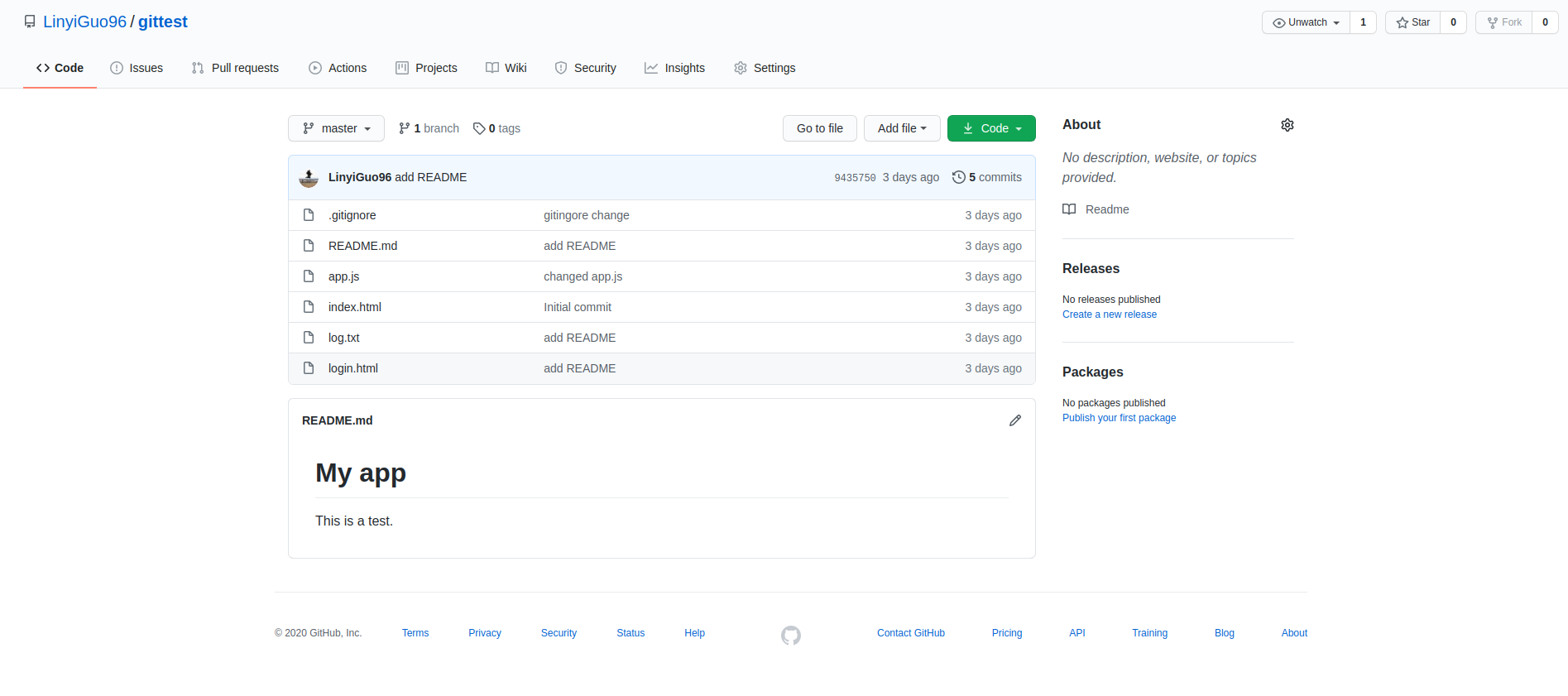The height and width of the screenshot is (696, 1568).
Task: Open the 5 commits history link
Action: 987,177
